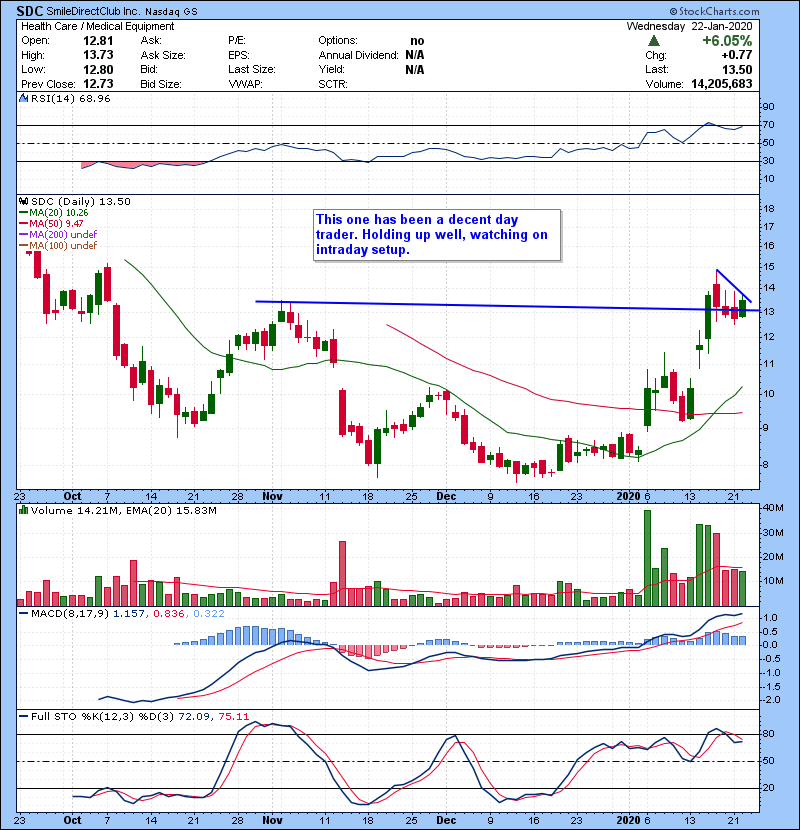Screen dimensions: 800x830
Task: Click the SDC (Daily) 13.50 chart title
Action: pos(80,201)
